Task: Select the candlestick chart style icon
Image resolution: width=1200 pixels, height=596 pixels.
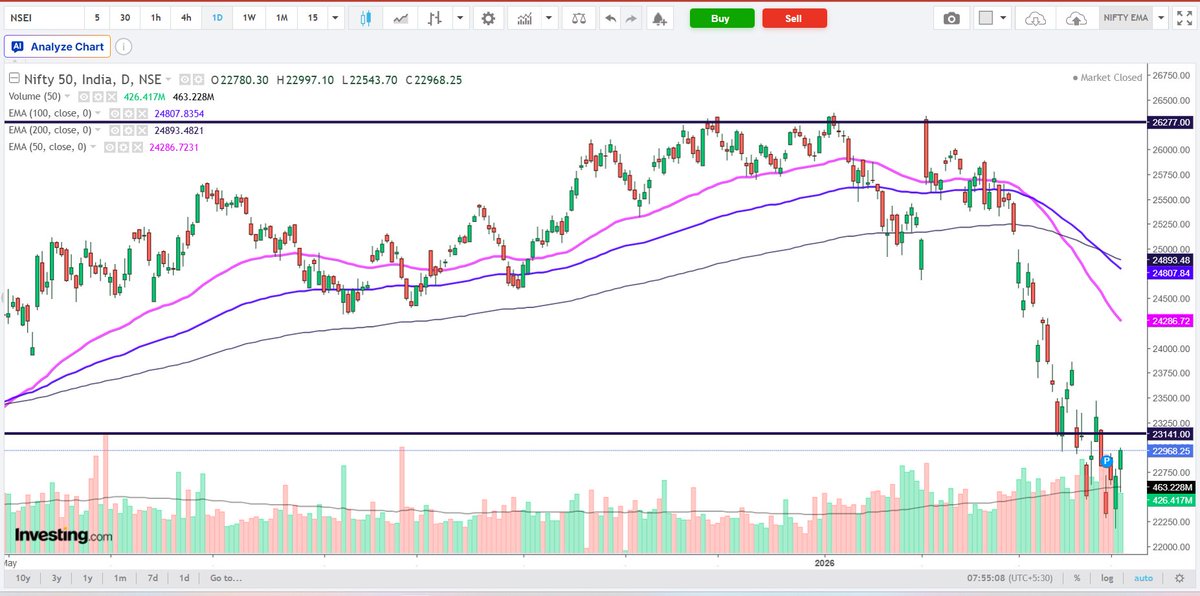Action: (x=364, y=18)
